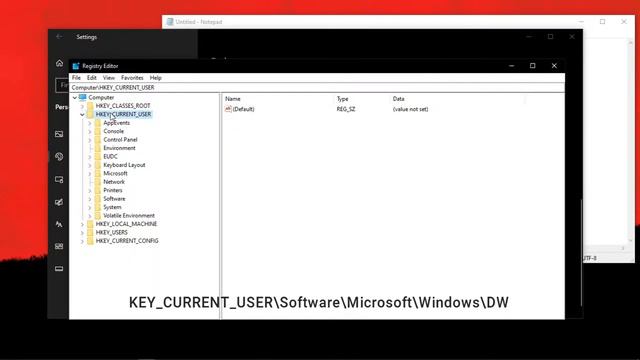Screen dimensions: 640x360
Task: Select the Network key label
Action: pyautogui.click(x=114, y=182)
